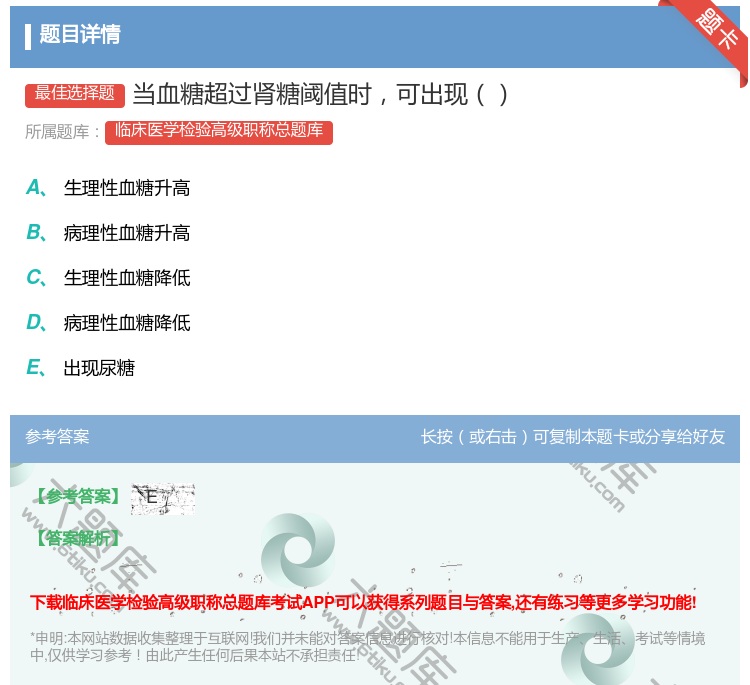
Task: Click the 申明 disclaimer text
Action: pos(367,646)
